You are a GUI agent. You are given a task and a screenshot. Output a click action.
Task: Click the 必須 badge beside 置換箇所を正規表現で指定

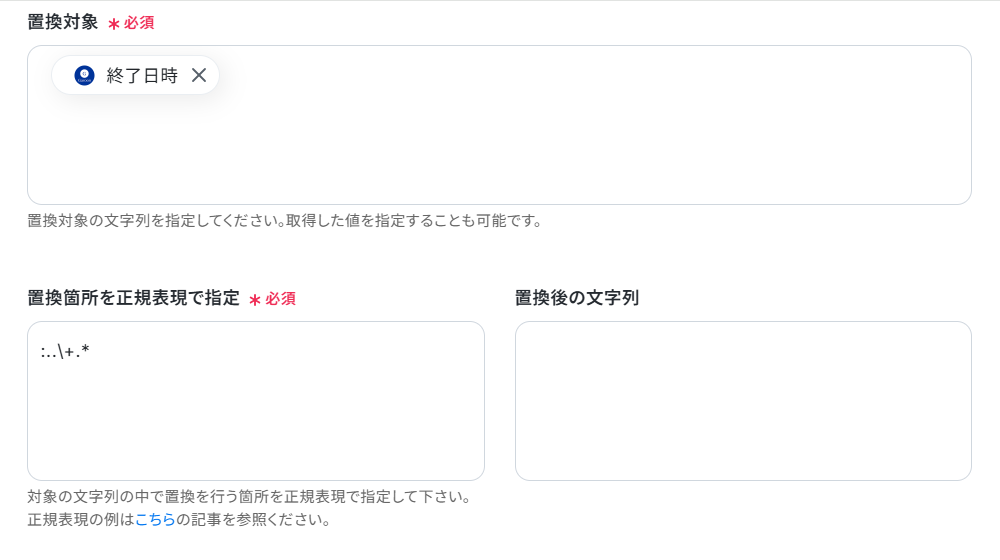[x=281, y=299]
